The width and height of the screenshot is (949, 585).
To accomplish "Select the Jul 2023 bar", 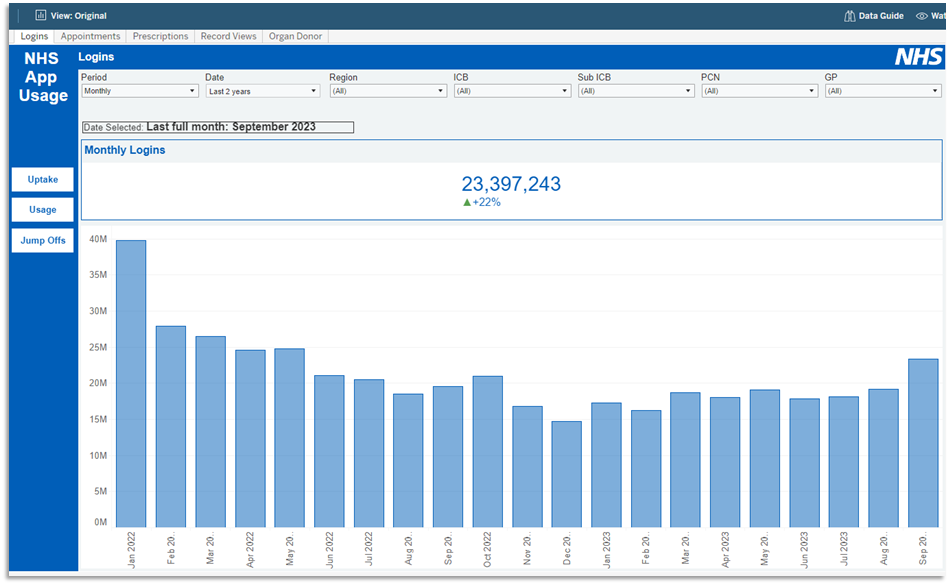I will [x=844, y=462].
